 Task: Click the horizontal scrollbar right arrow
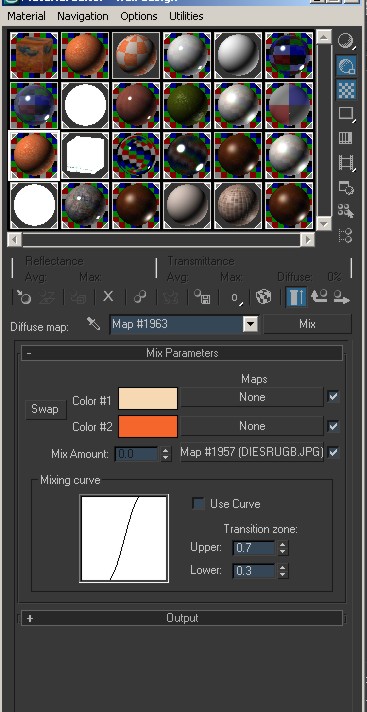[x=308, y=239]
